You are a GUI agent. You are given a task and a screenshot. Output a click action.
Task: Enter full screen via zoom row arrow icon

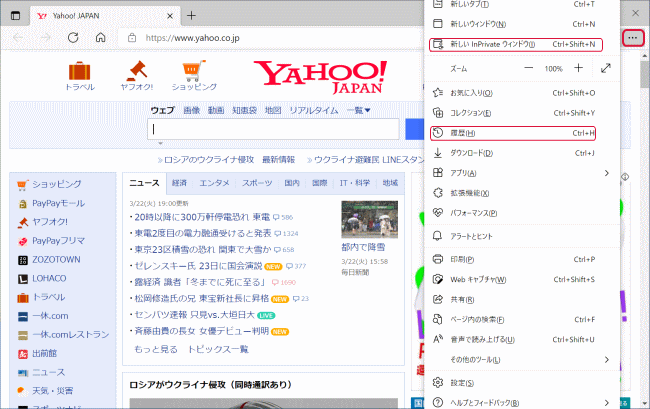coord(606,68)
